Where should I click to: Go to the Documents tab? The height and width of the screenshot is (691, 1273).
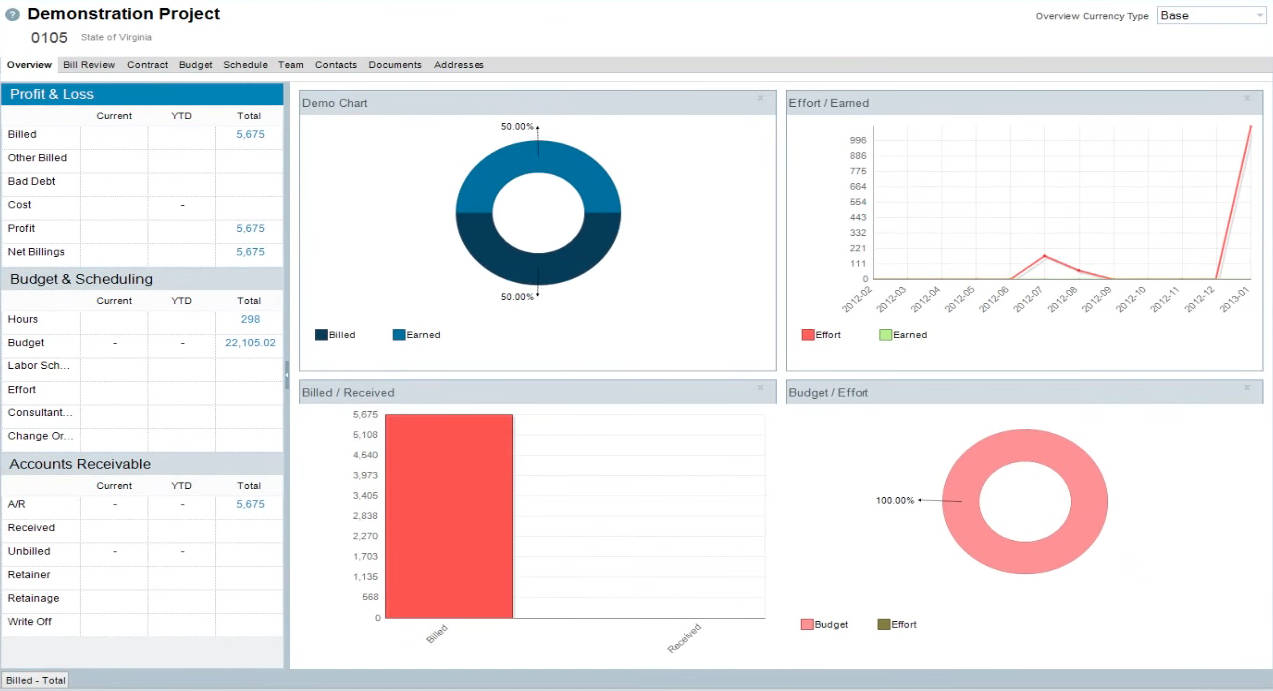pos(395,65)
